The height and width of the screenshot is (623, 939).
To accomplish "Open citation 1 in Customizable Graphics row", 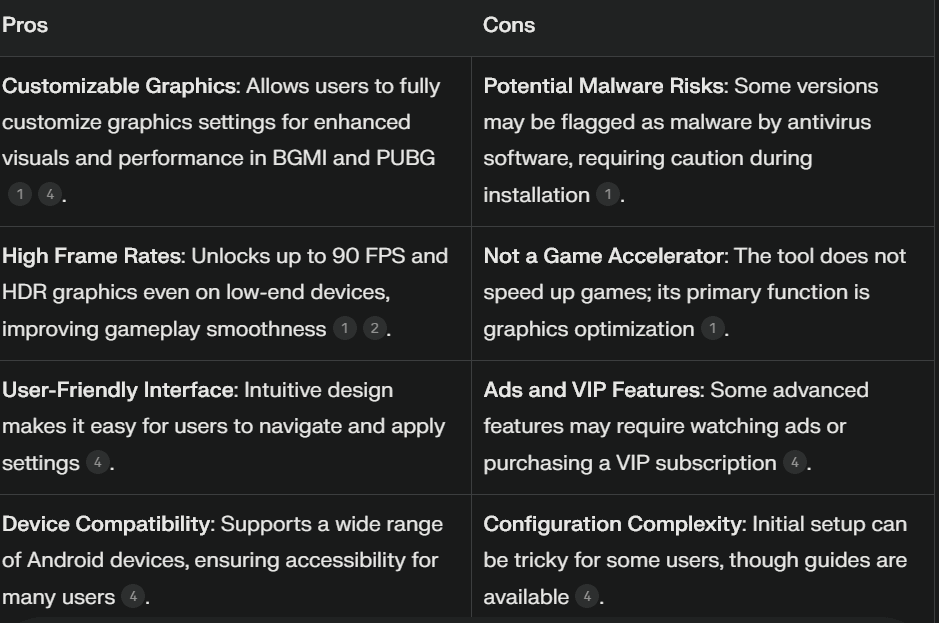I will coord(20,194).
